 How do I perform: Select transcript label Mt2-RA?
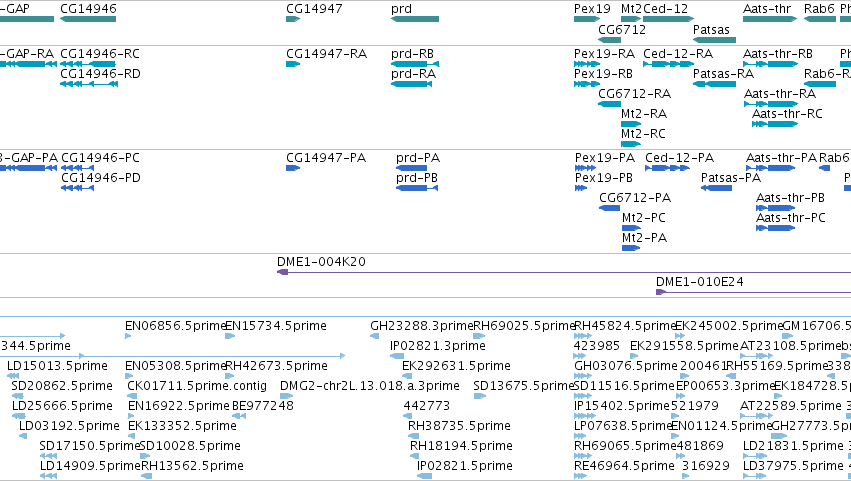tap(644, 113)
